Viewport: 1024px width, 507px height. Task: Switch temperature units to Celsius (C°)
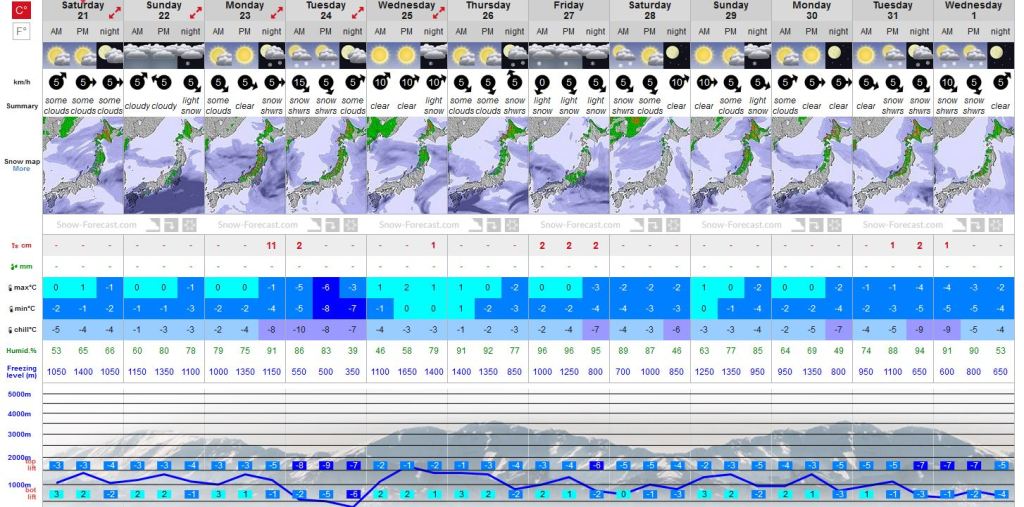tap(21, 10)
